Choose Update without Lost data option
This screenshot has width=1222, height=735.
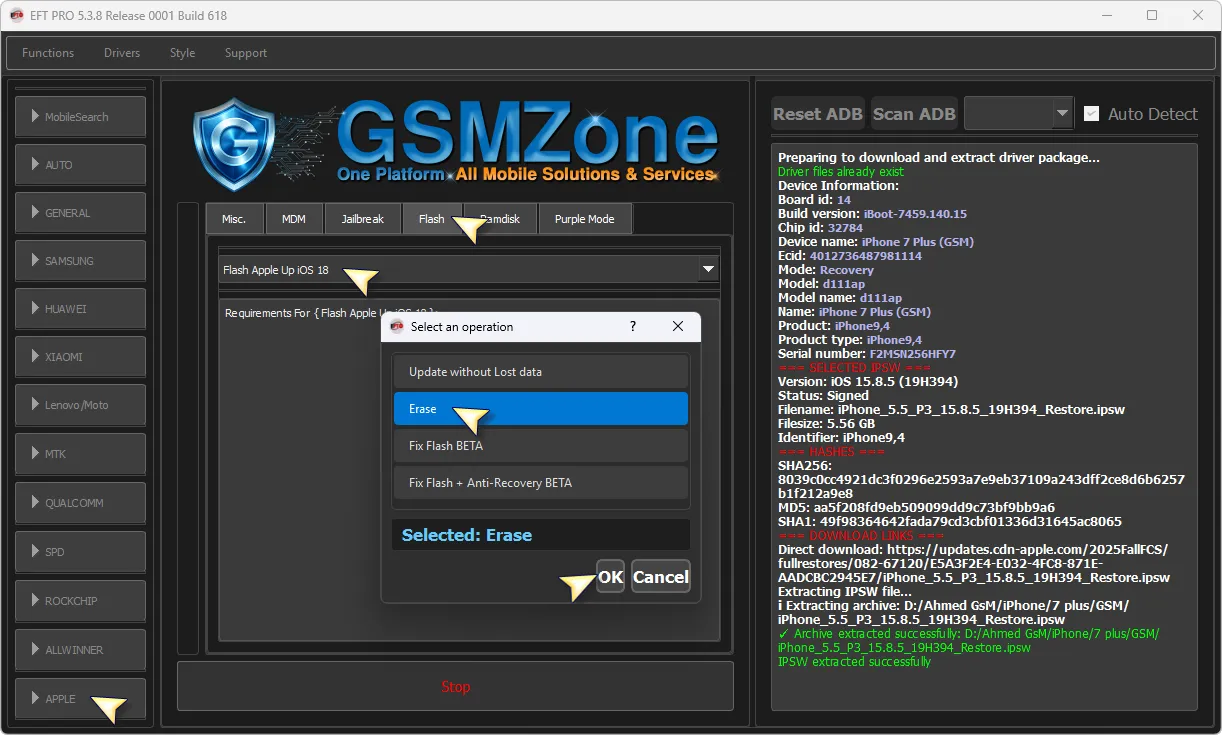click(540, 372)
